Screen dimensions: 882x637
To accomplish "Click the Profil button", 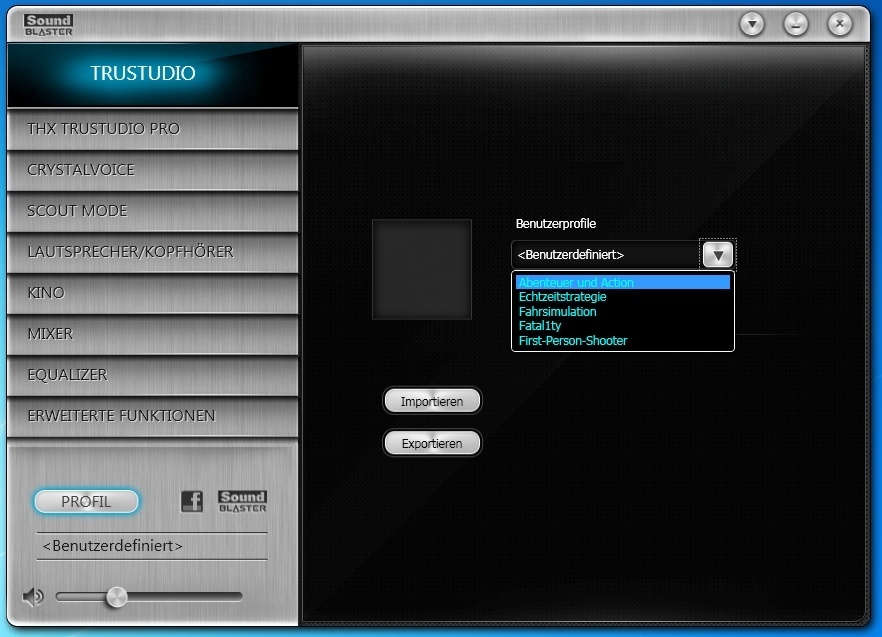I will pos(86,501).
